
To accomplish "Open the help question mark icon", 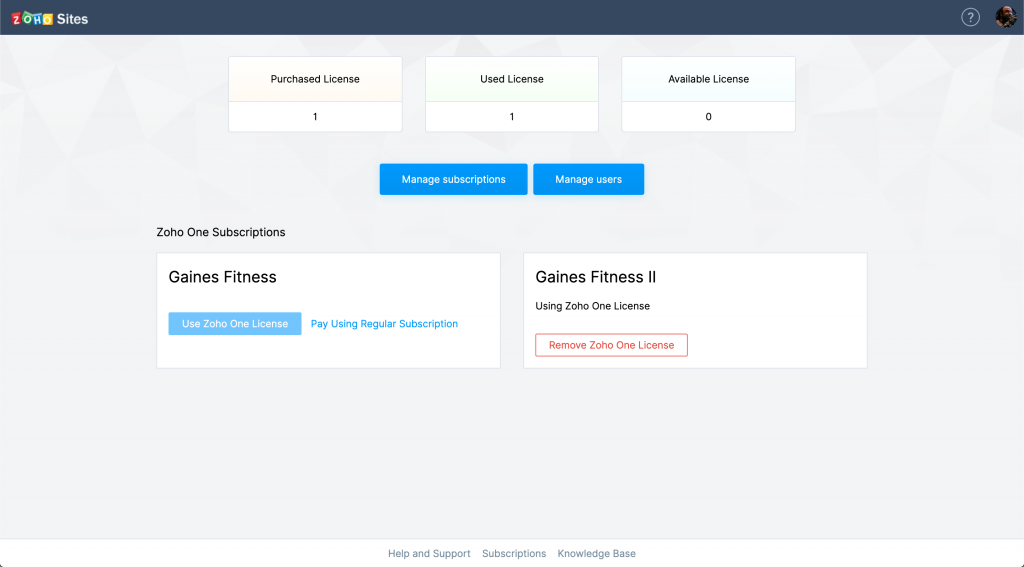I will point(970,17).
